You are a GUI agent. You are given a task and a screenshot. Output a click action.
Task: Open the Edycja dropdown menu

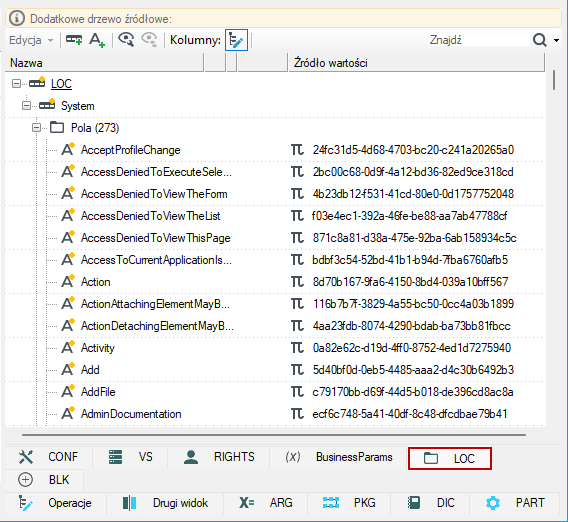[31, 40]
